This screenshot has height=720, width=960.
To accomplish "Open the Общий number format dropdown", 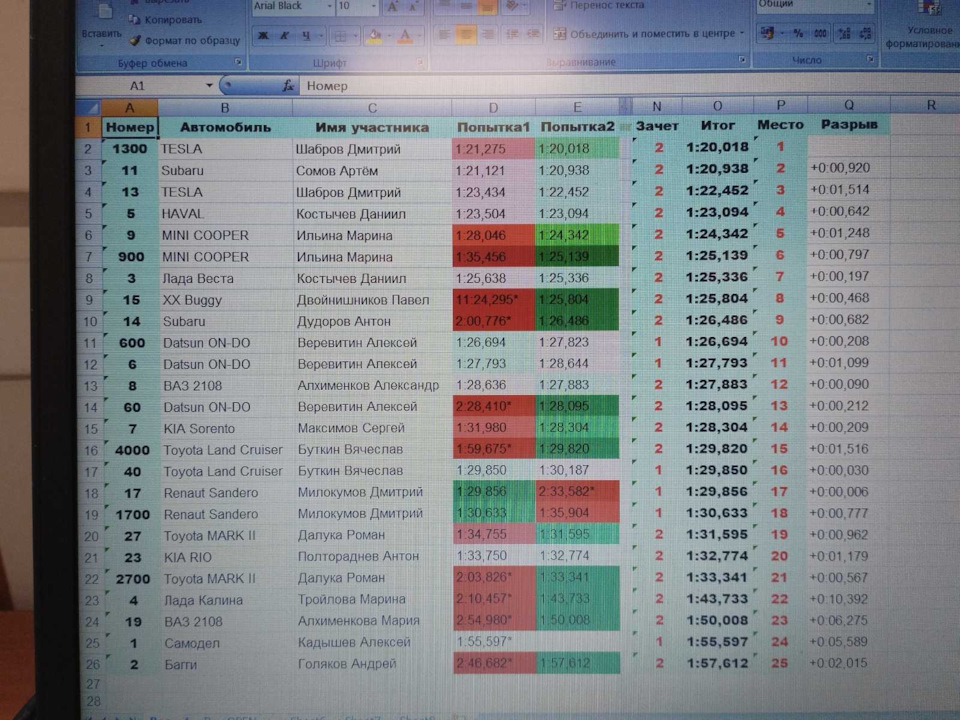I will point(869,5).
